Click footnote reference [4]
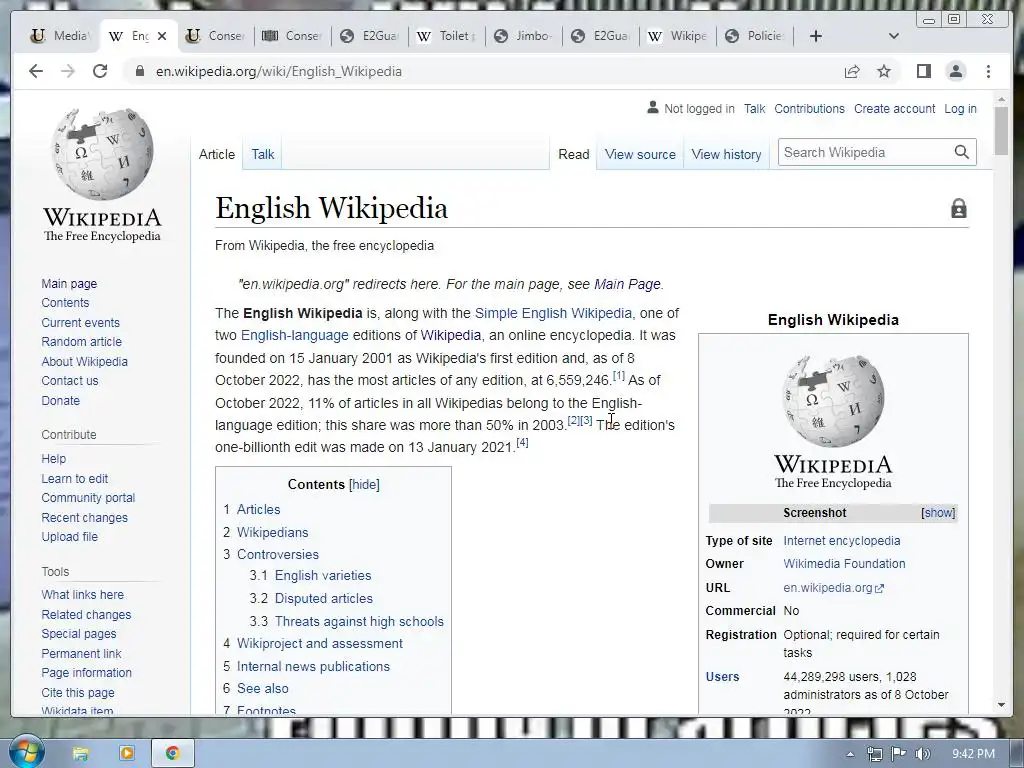The width and height of the screenshot is (1024, 768). click(522, 443)
